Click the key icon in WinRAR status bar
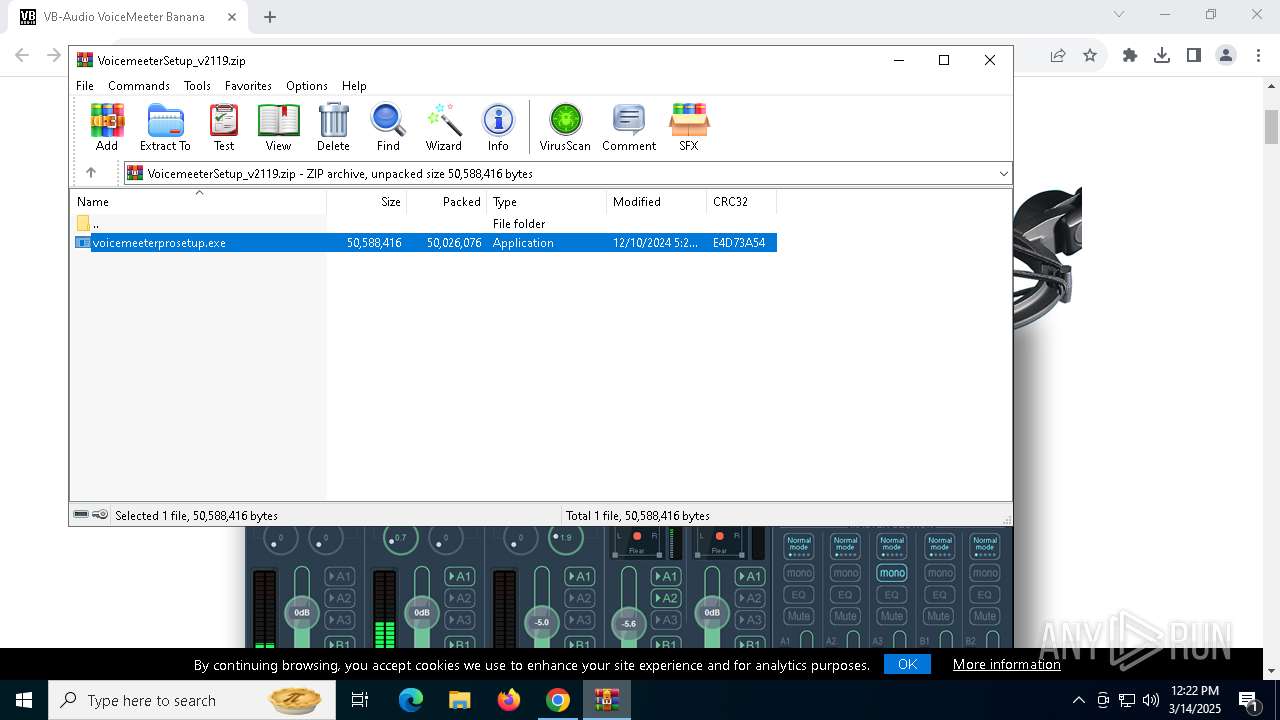This screenshot has width=1280, height=720. (x=100, y=515)
